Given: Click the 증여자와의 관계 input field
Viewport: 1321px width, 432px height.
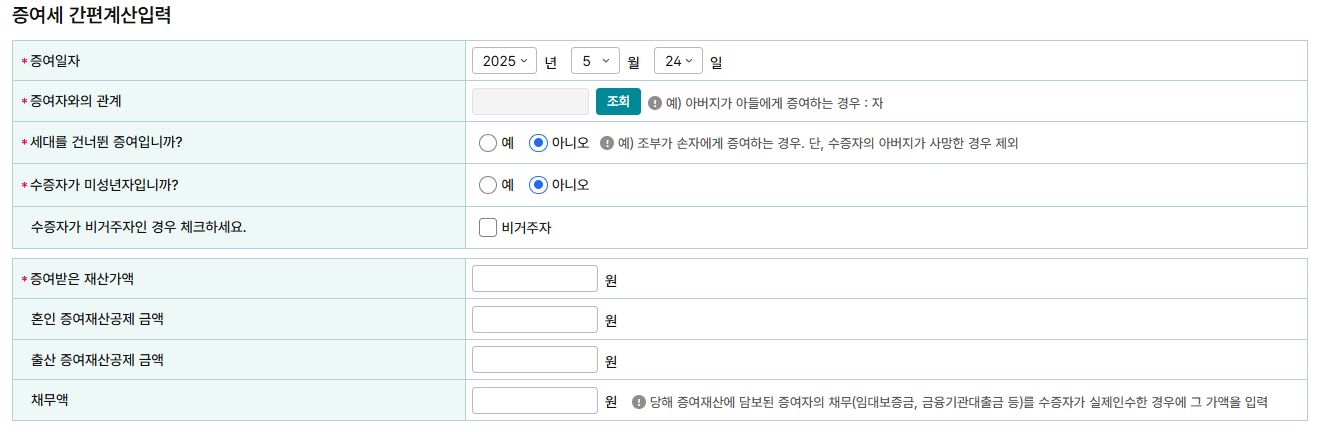Looking at the screenshot, I should point(530,102).
